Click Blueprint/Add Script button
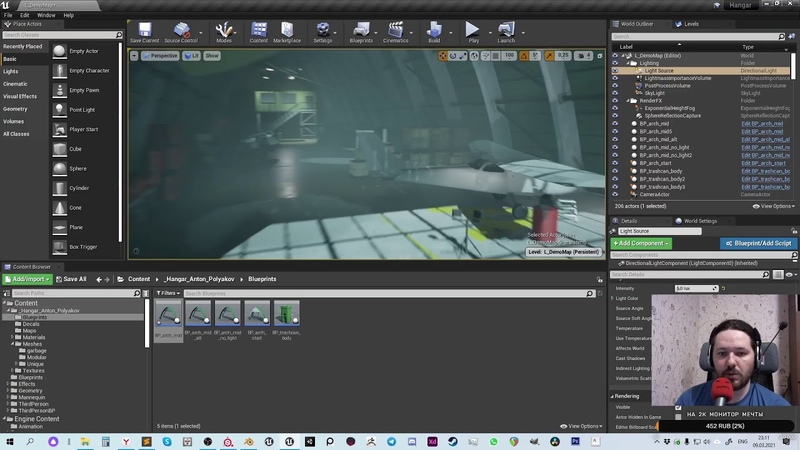This screenshot has height=450, width=800. (759, 243)
